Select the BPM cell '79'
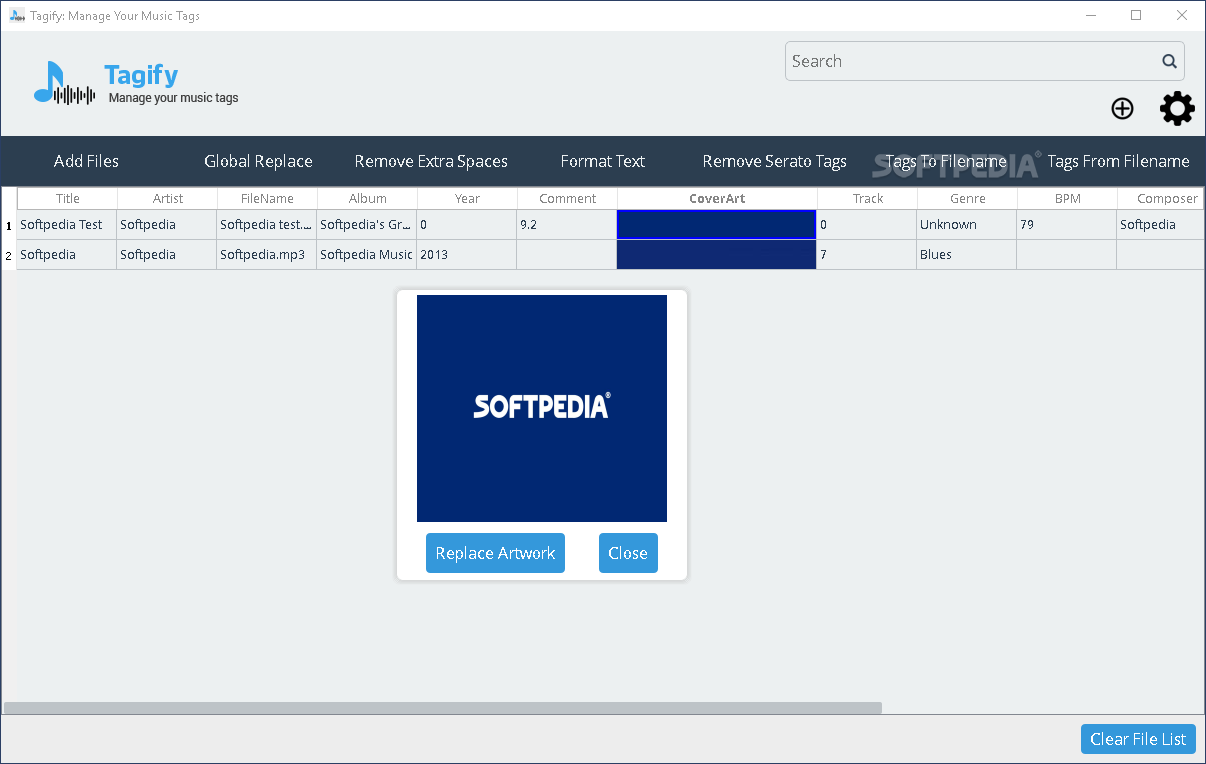This screenshot has width=1206, height=764. pyautogui.click(x=1067, y=225)
